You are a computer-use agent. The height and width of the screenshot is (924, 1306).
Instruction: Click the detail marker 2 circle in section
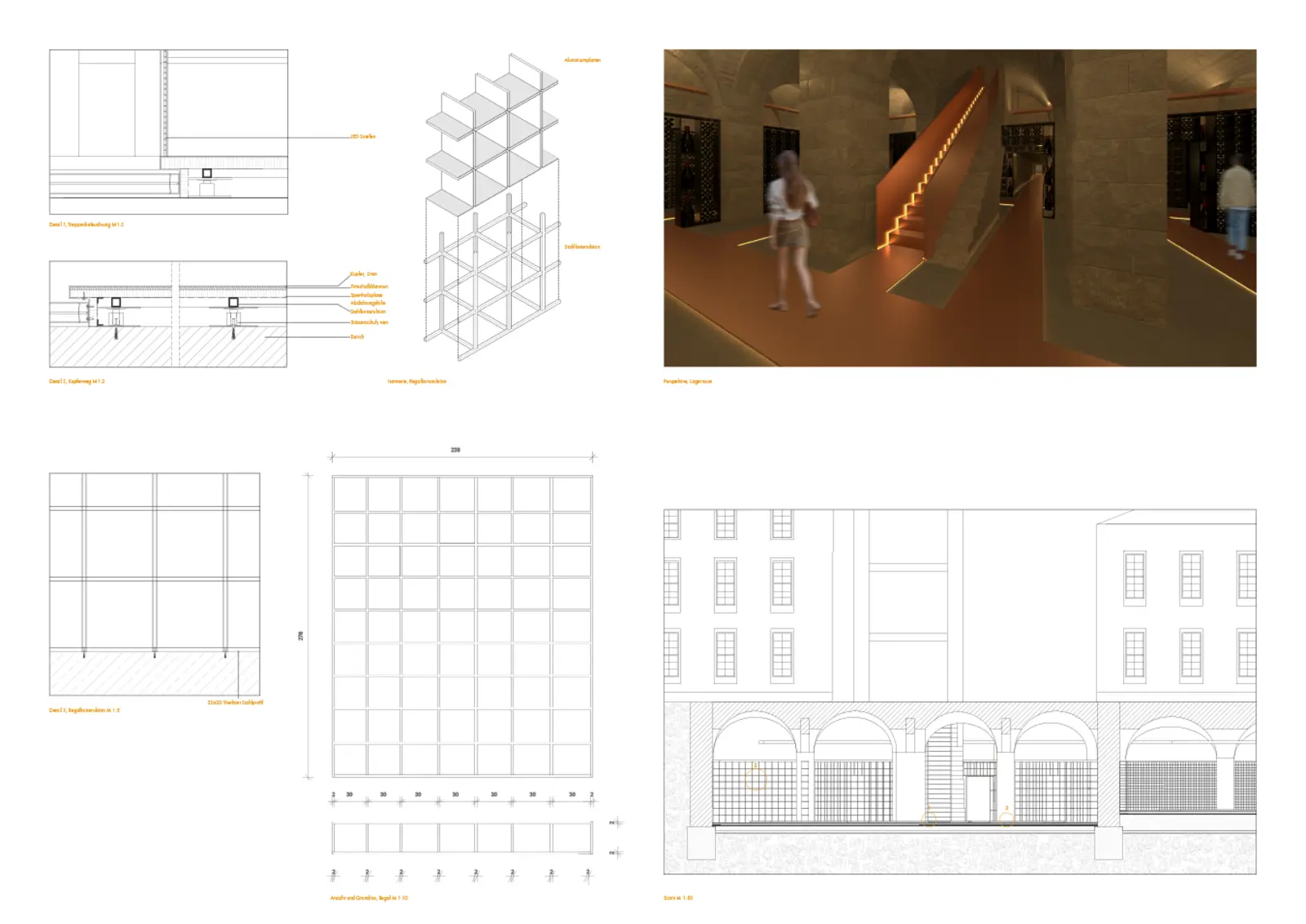[x=1006, y=817]
